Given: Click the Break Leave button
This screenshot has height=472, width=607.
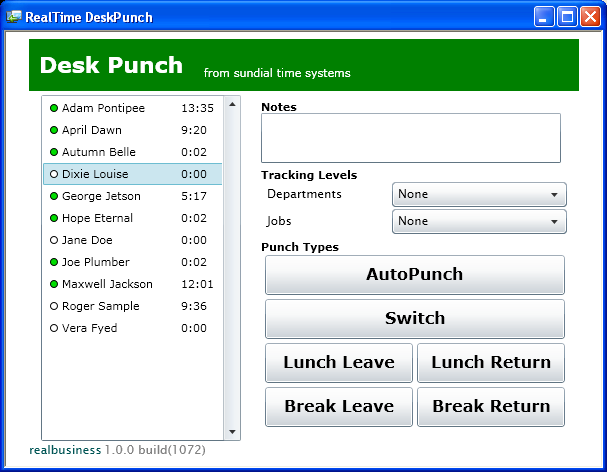Looking at the screenshot, I should pyautogui.click(x=339, y=407).
